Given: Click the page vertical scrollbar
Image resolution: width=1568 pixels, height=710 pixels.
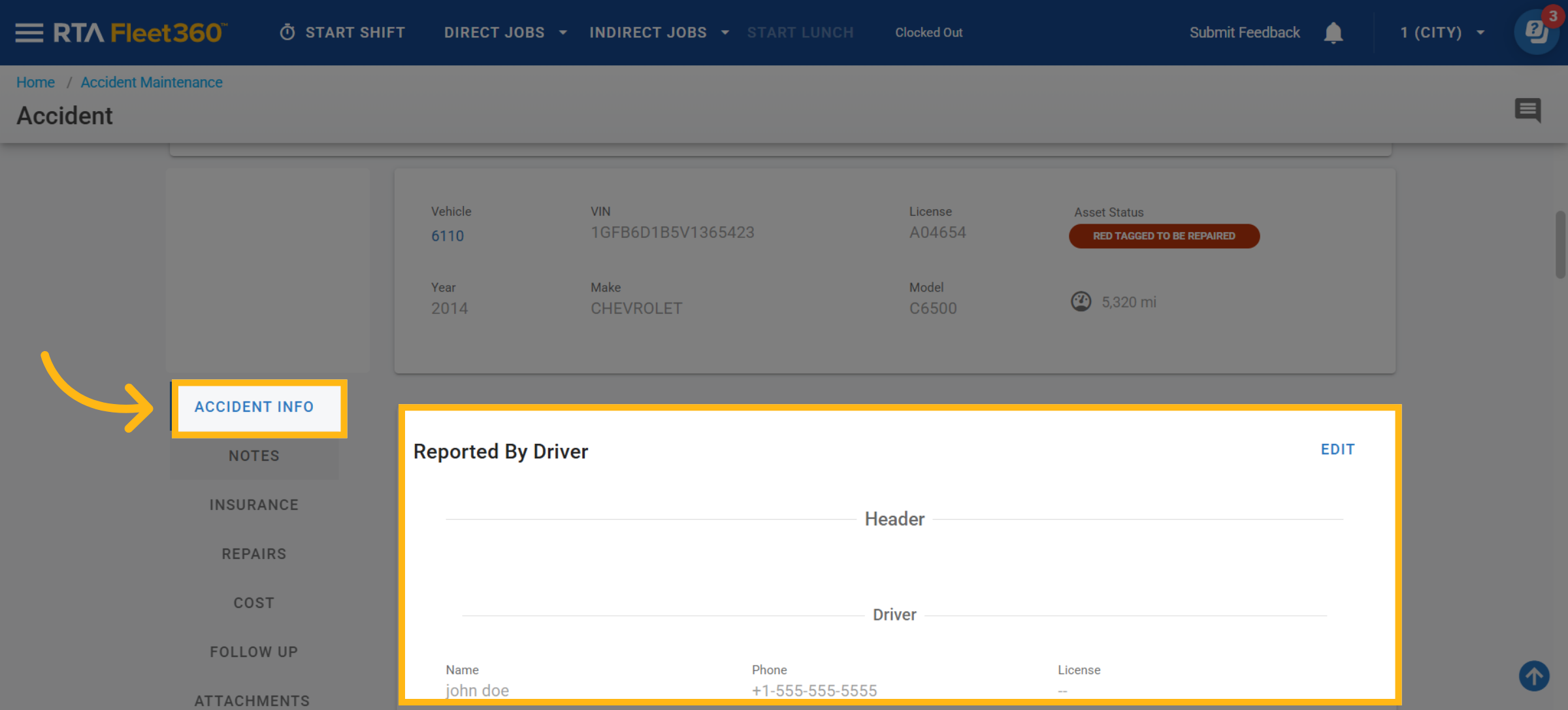Looking at the screenshot, I should coord(1560,245).
